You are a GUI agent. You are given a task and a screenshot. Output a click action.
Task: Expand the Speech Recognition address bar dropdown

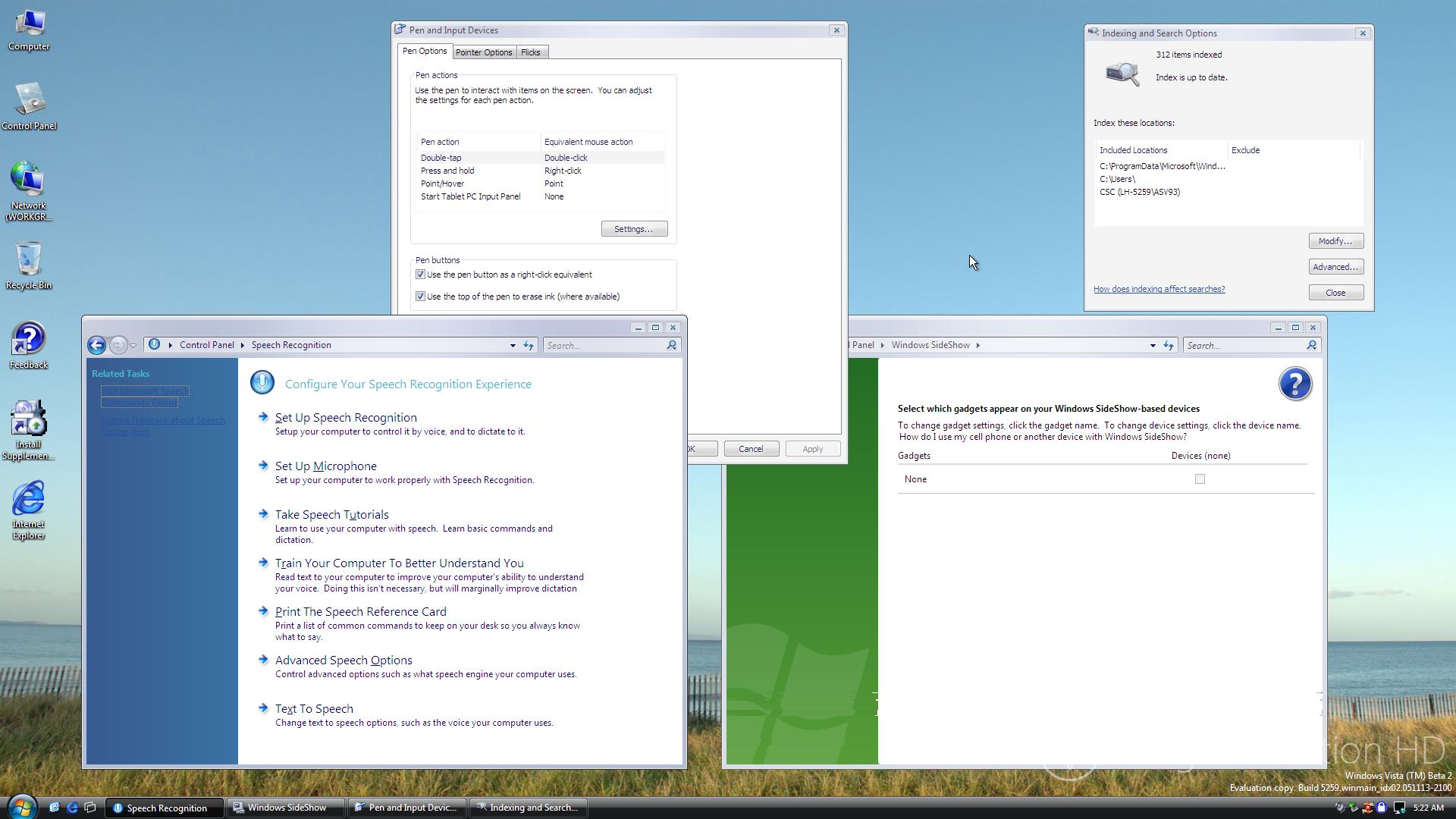point(513,346)
